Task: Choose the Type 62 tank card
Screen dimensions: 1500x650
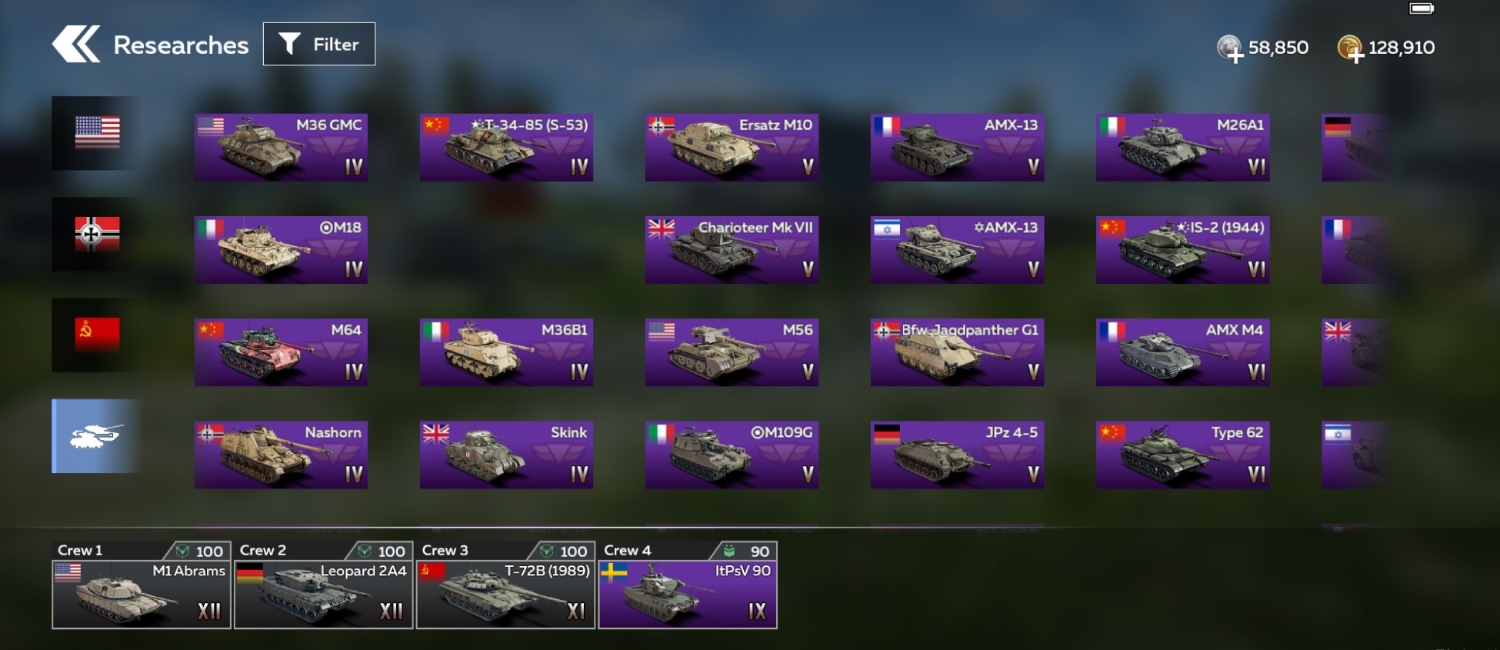Action: (1183, 455)
